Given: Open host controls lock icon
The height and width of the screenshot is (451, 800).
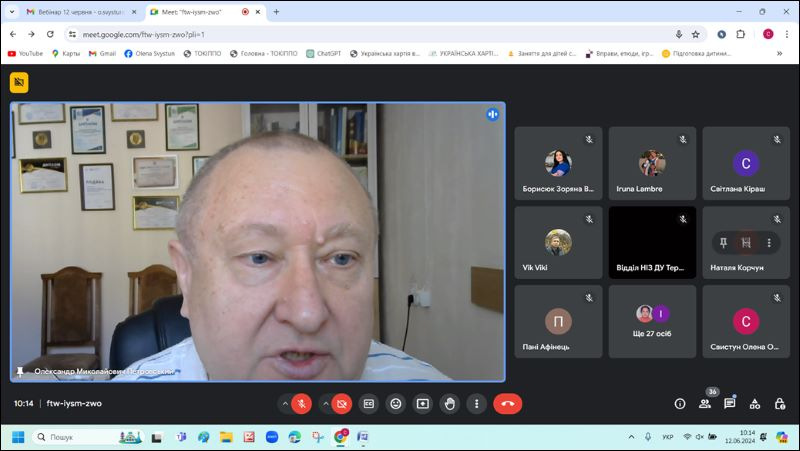Looking at the screenshot, I should pyautogui.click(x=780, y=404).
